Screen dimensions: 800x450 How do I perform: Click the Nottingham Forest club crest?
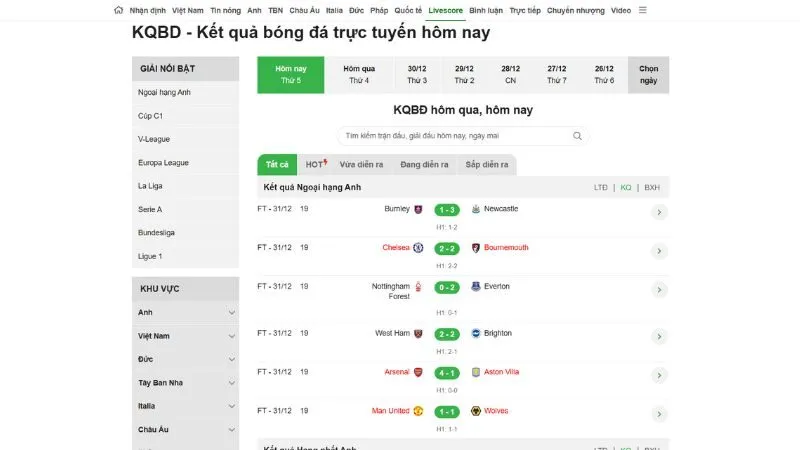tap(418, 287)
